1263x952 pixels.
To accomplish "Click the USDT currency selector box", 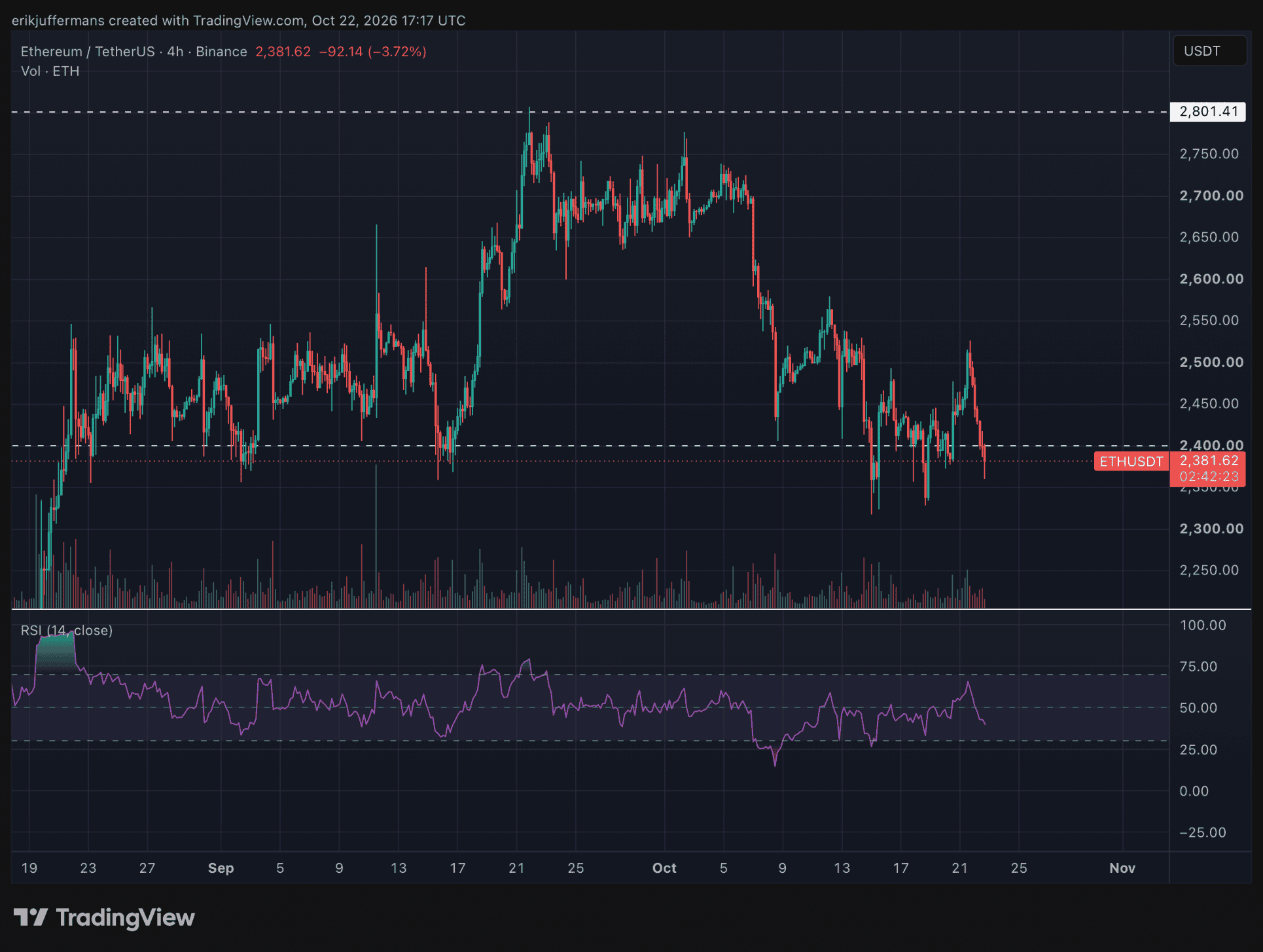I will 1209,51.
